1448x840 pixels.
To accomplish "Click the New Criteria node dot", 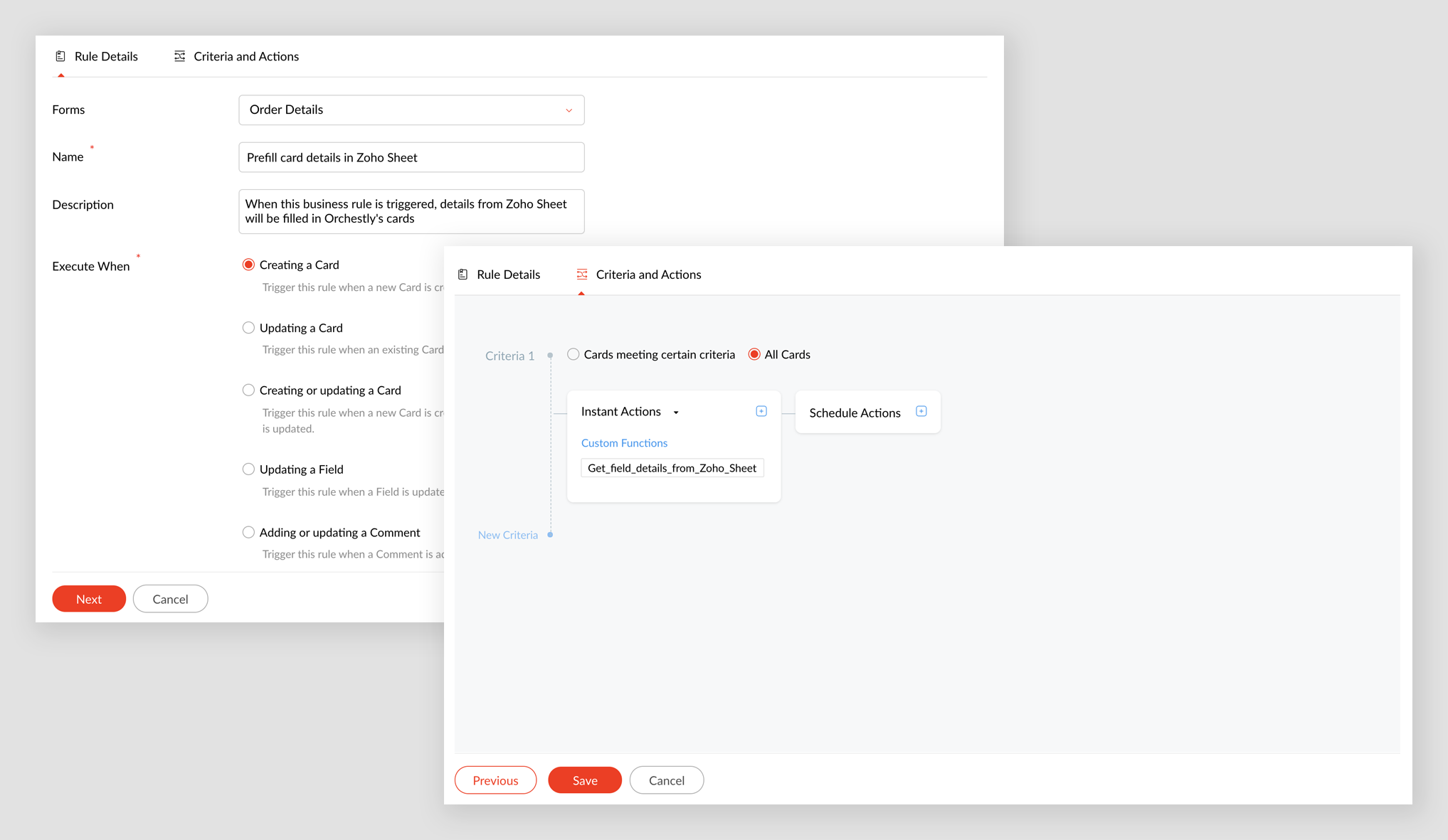I will coord(550,535).
